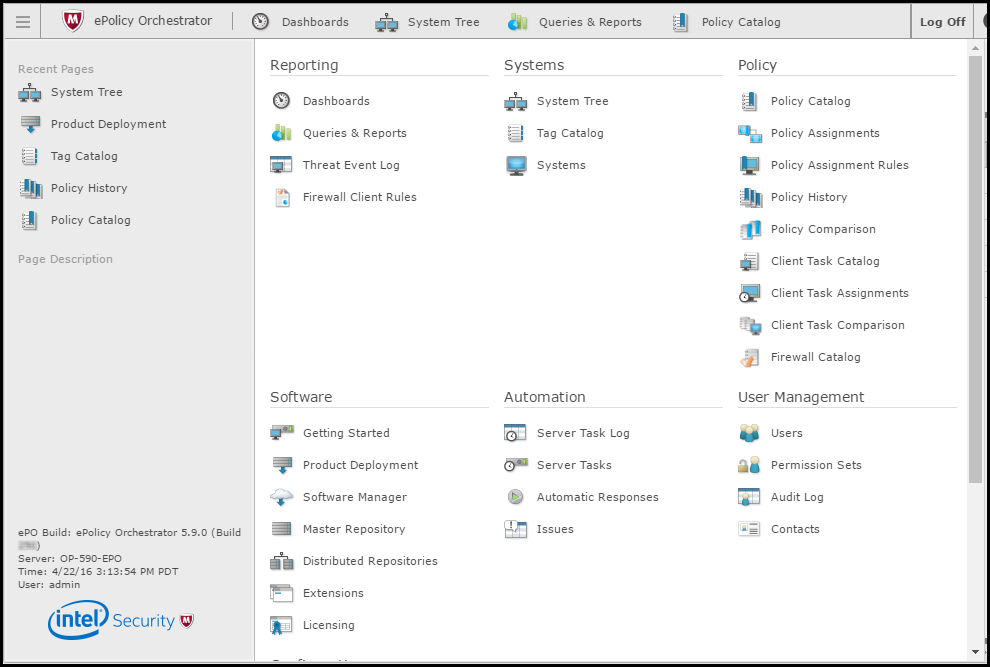Click the Policy Assignment Rules icon
This screenshot has width=990, height=667.
(x=749, y=165)
